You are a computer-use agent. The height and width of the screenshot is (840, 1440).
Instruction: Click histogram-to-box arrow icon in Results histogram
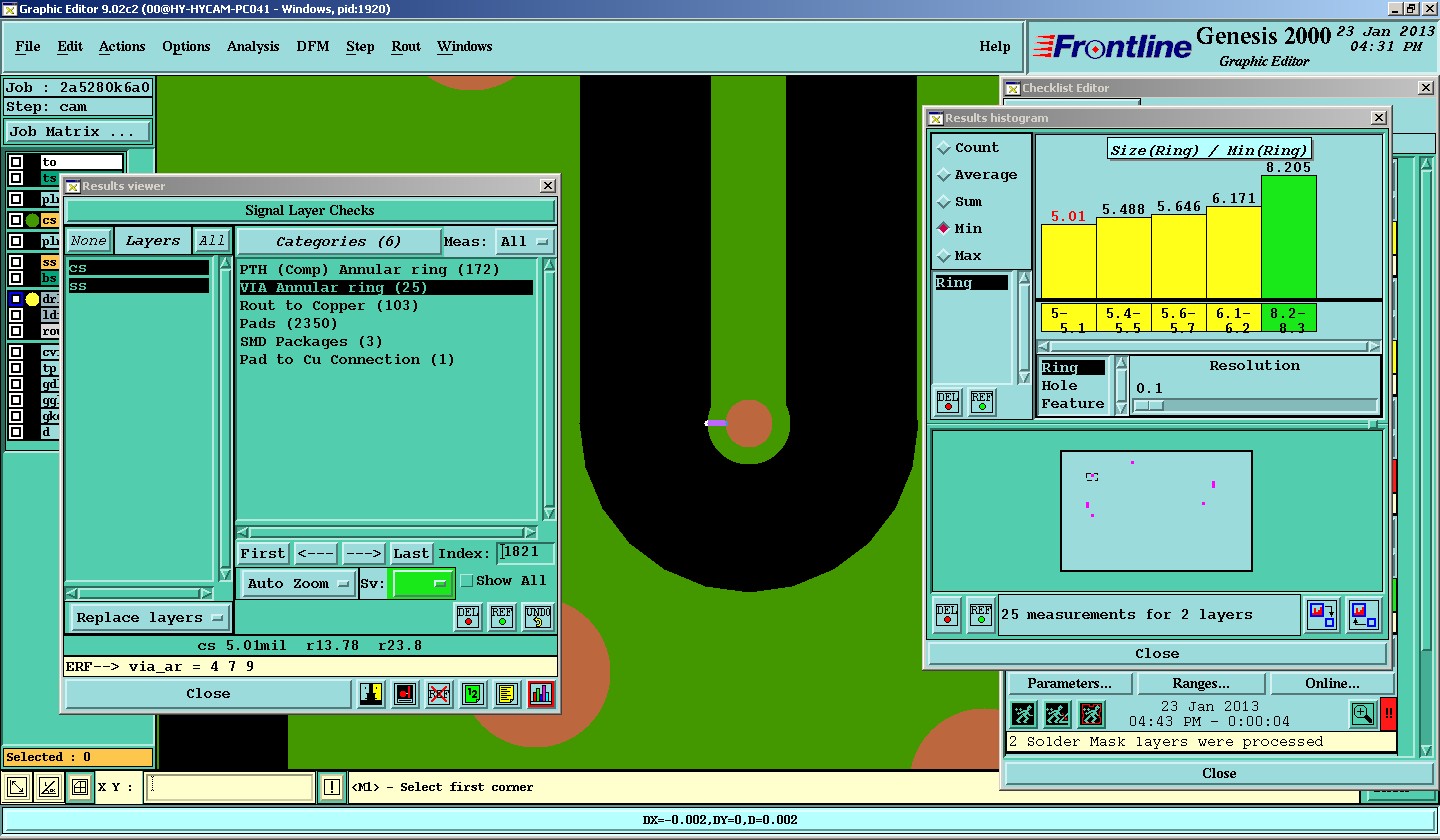(1322, 614)
